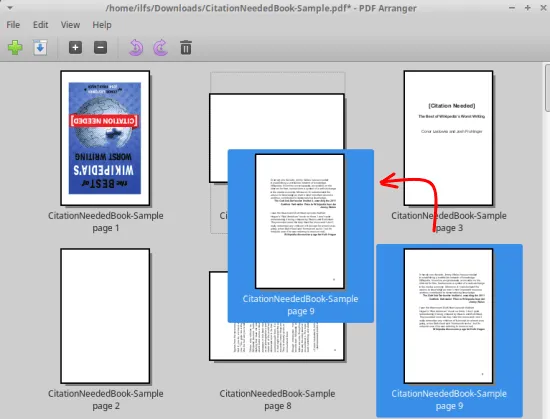Viewport: 550px width, 419px height.
Task: Maximize the PDF Arranger window
Action: [x=528, y=8]
